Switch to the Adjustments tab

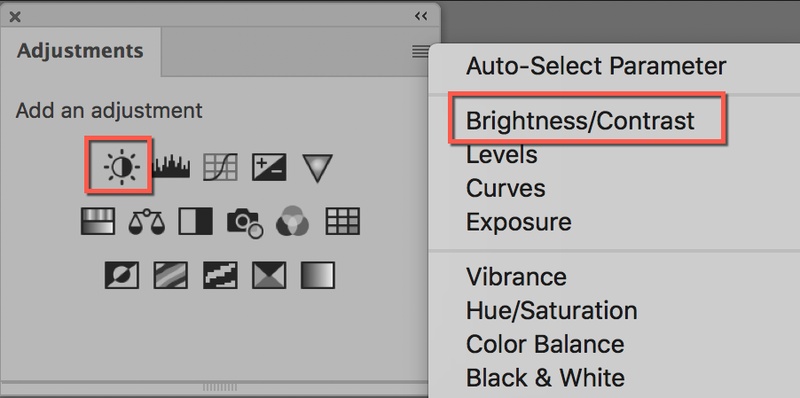pos(80,51)
